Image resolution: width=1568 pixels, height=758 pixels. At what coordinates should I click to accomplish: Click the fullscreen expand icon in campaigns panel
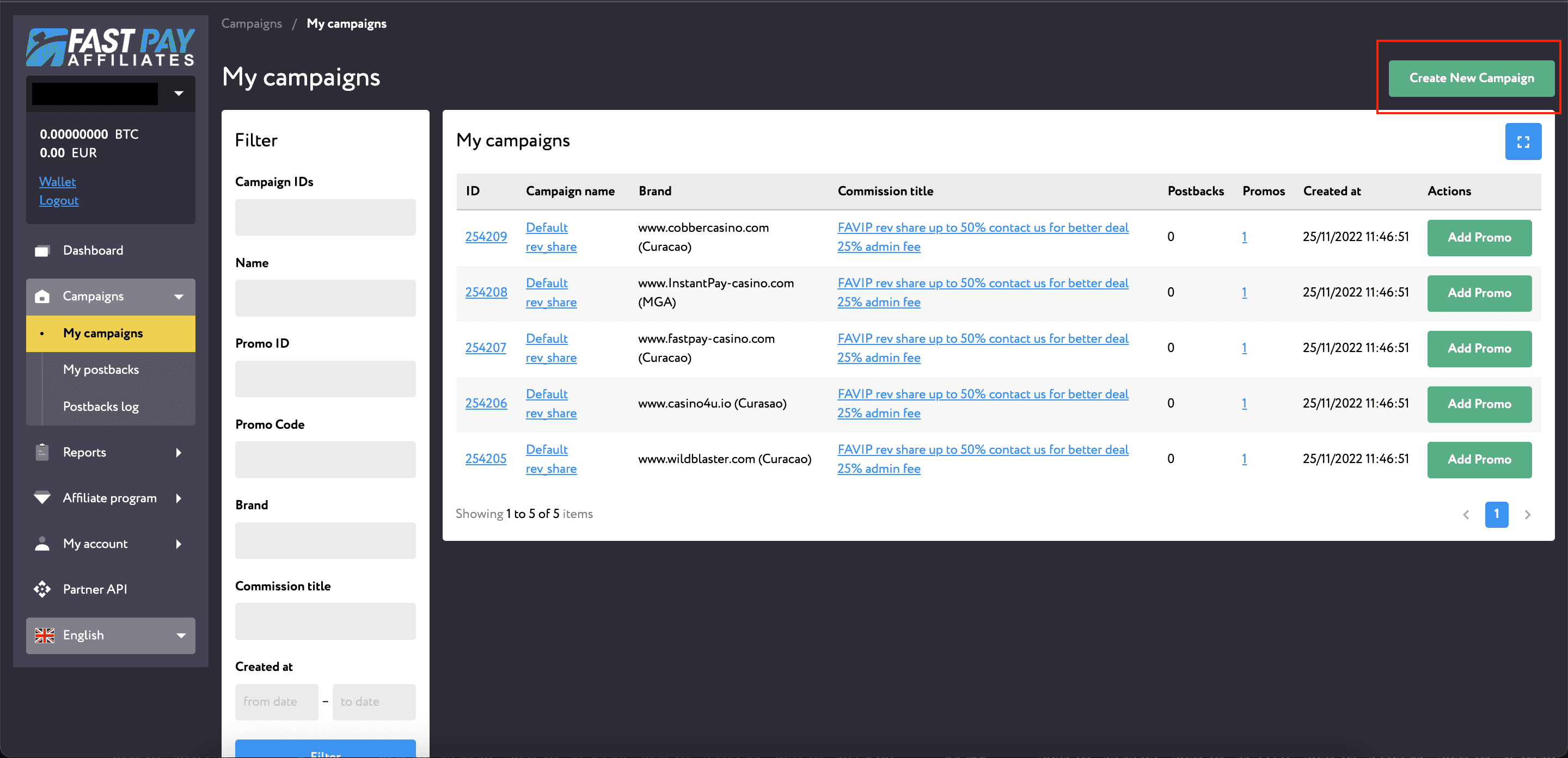pyautogui.click(x=1522, y=141)
